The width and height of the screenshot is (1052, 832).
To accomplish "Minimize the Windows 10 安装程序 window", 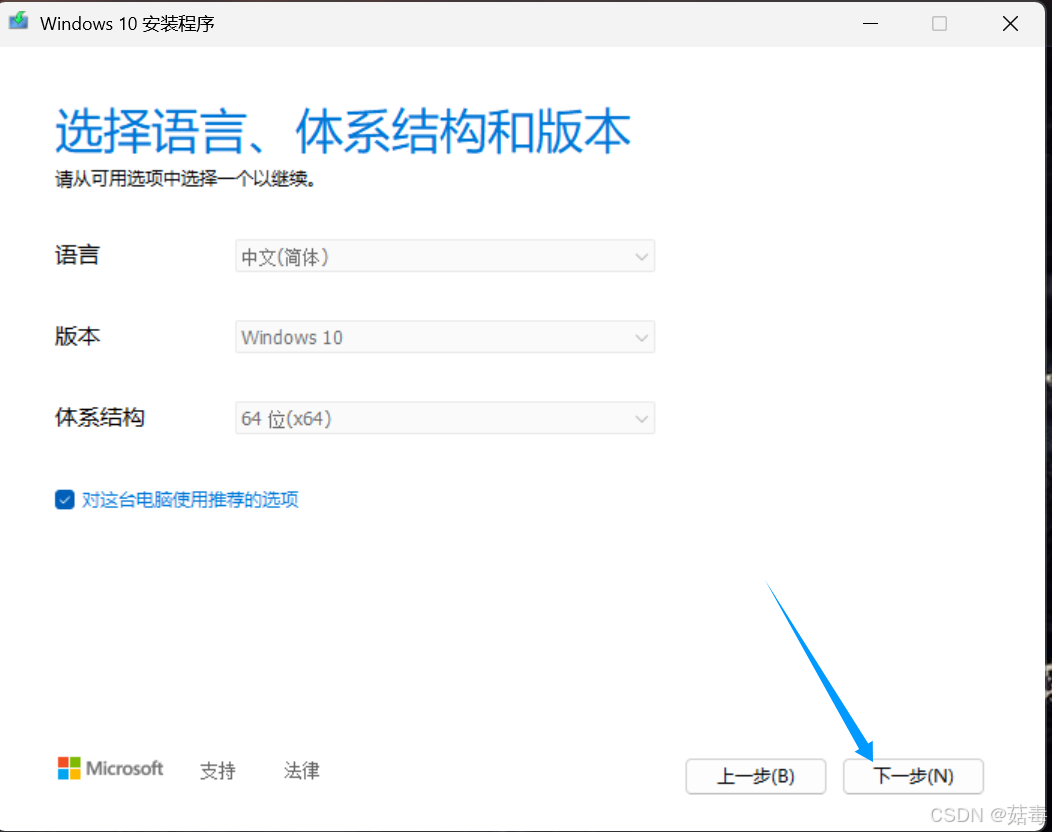I will click(x=870, y=23).
